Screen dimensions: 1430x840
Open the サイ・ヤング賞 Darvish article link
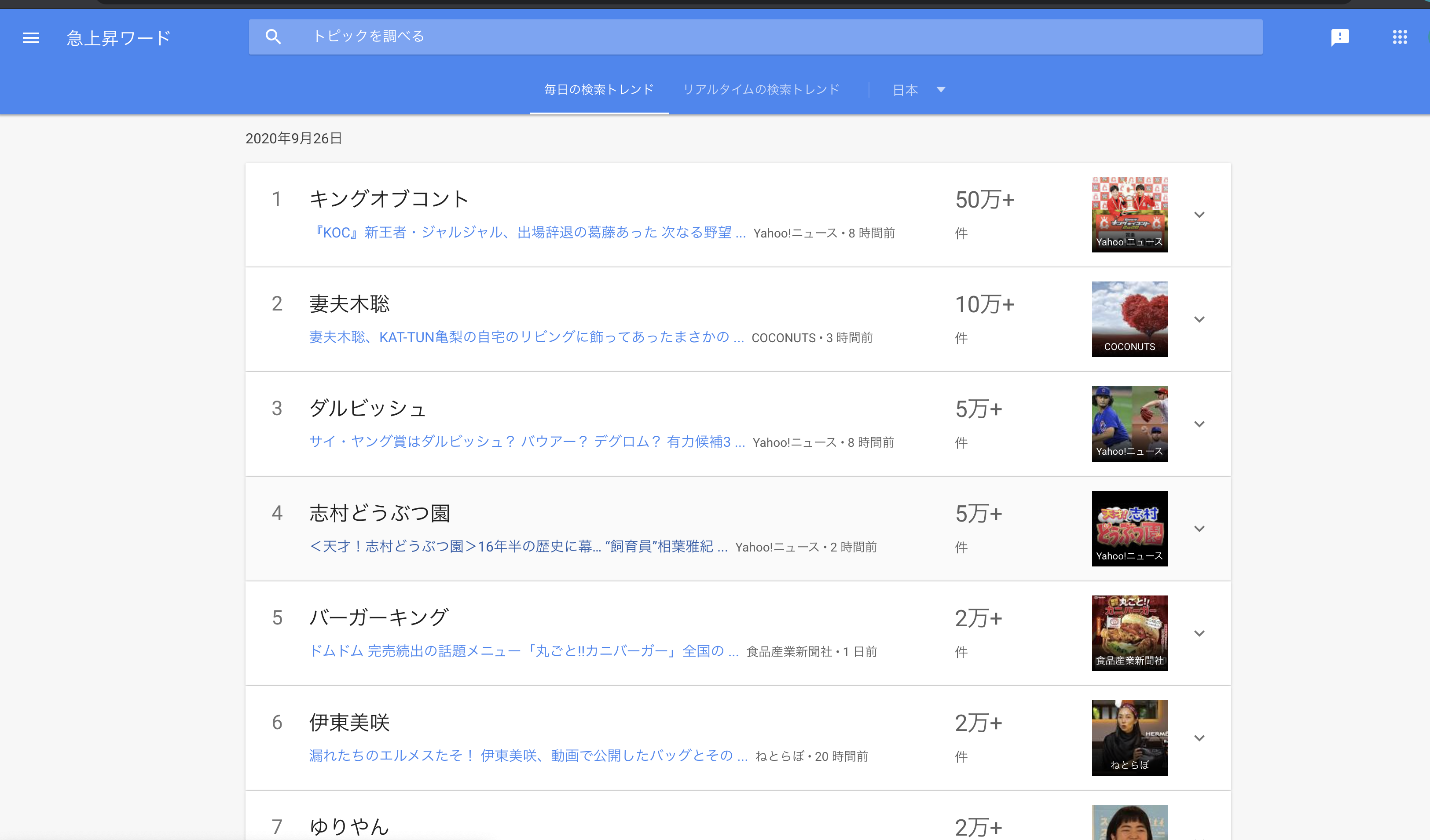click(x=527, y=442)
